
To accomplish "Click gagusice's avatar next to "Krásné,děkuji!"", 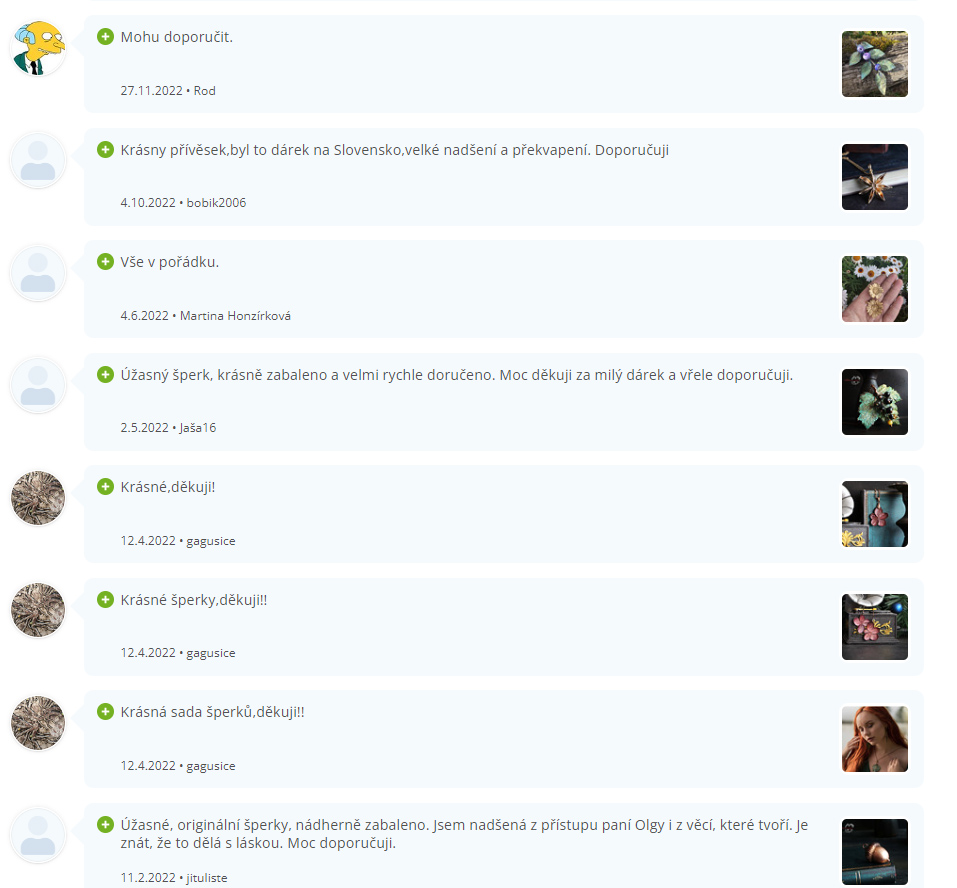I will (38, 498).
